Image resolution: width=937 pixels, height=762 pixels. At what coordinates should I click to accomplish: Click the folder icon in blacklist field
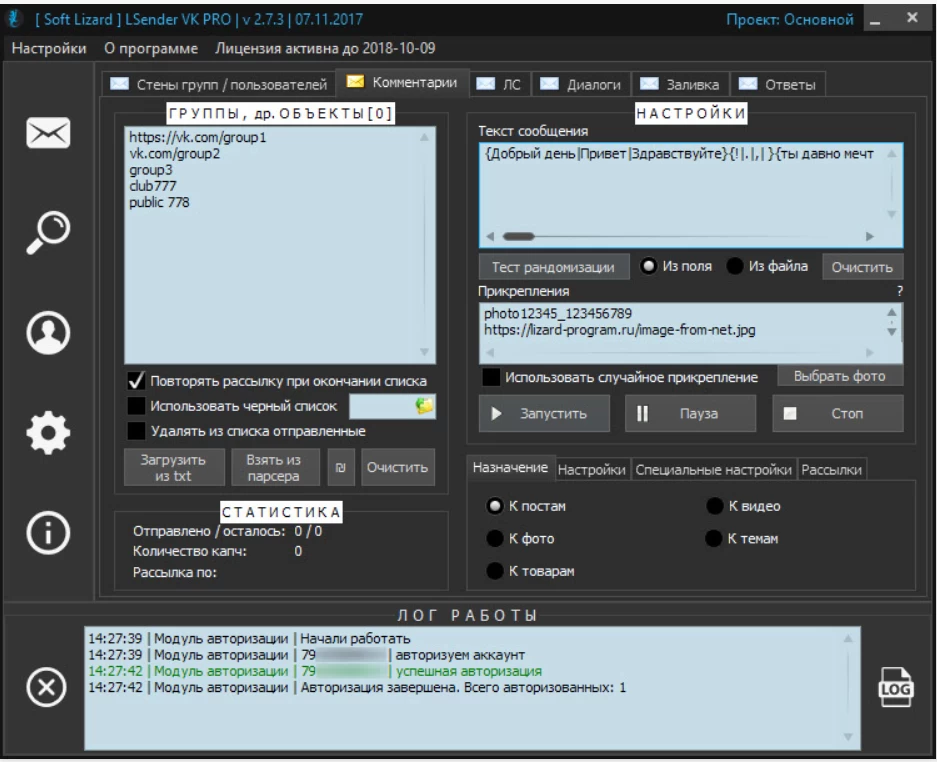(x=424, y=406)
